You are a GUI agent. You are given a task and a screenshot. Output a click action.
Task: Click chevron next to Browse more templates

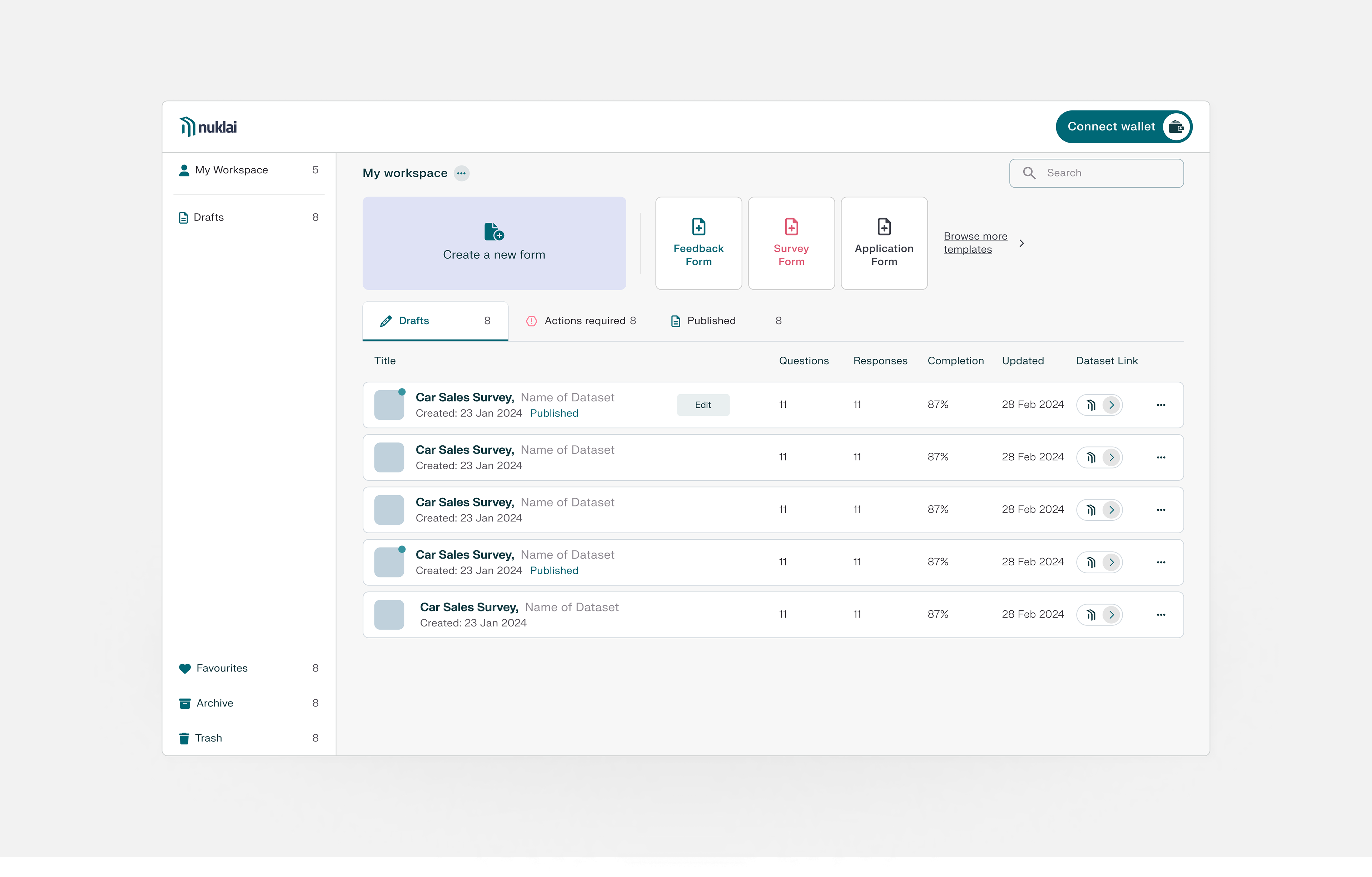tap(1022, 243)
